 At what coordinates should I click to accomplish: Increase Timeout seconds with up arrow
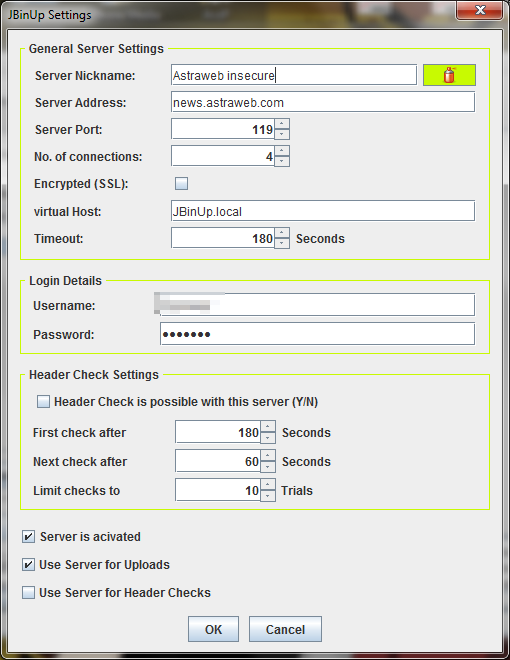[282, 233]
